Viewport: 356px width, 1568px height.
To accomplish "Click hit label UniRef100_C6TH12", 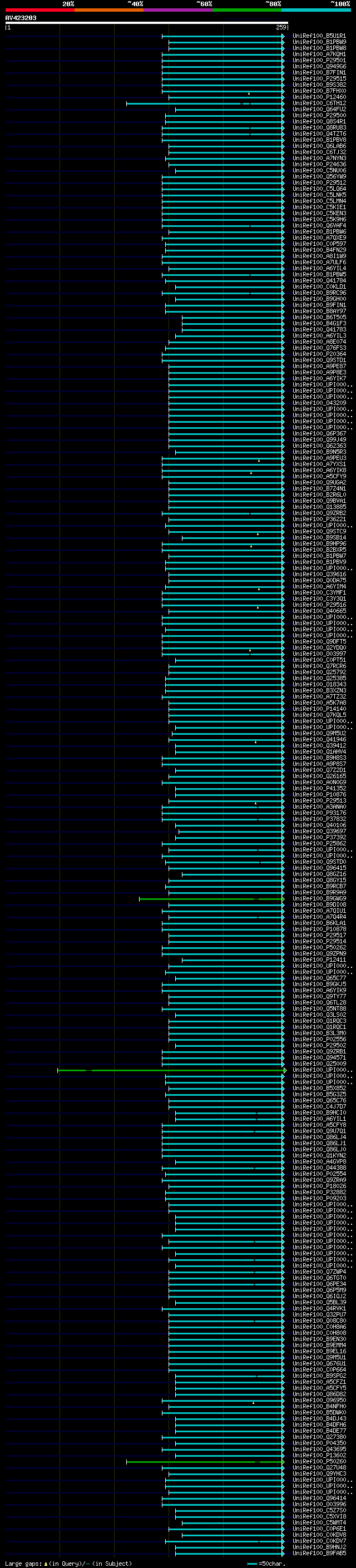I will pos(319,103).
